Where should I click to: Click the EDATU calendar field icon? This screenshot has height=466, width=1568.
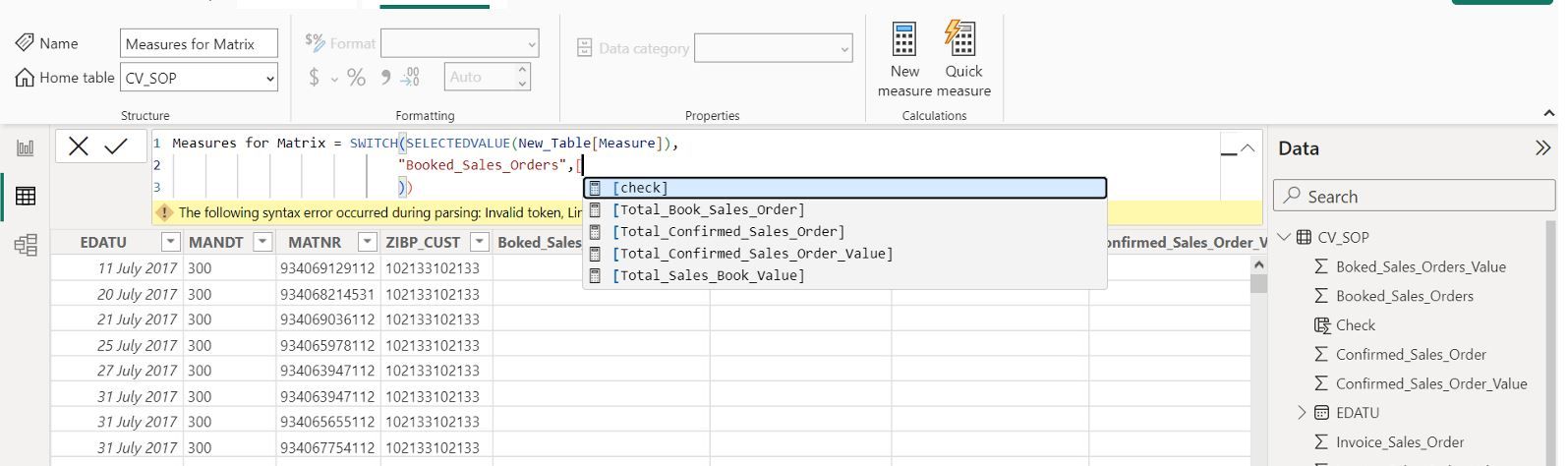coord(1322,413)
